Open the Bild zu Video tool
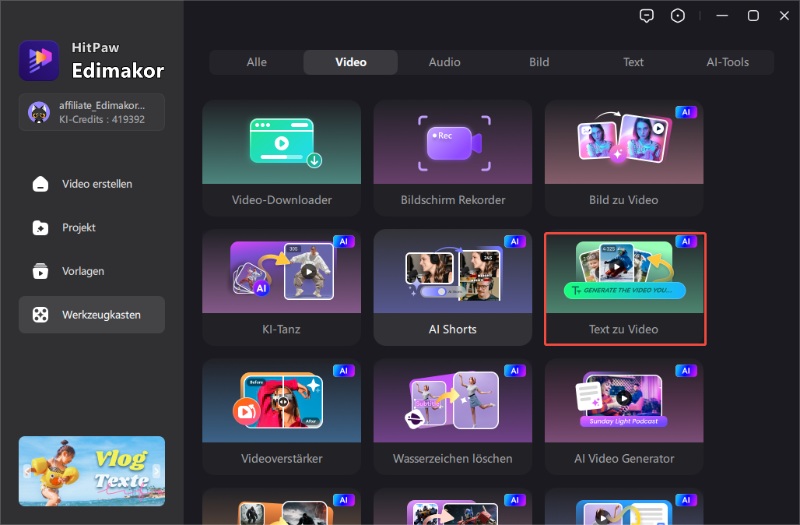800x525 pixels. click(623, 157)
